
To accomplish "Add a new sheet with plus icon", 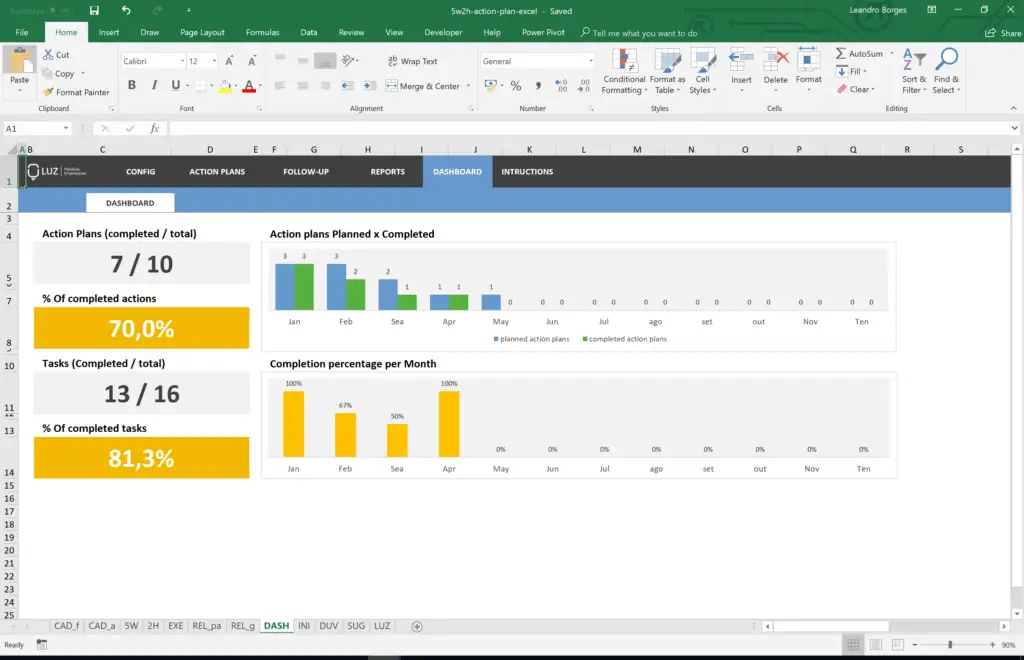I will (x=417, y=626).
